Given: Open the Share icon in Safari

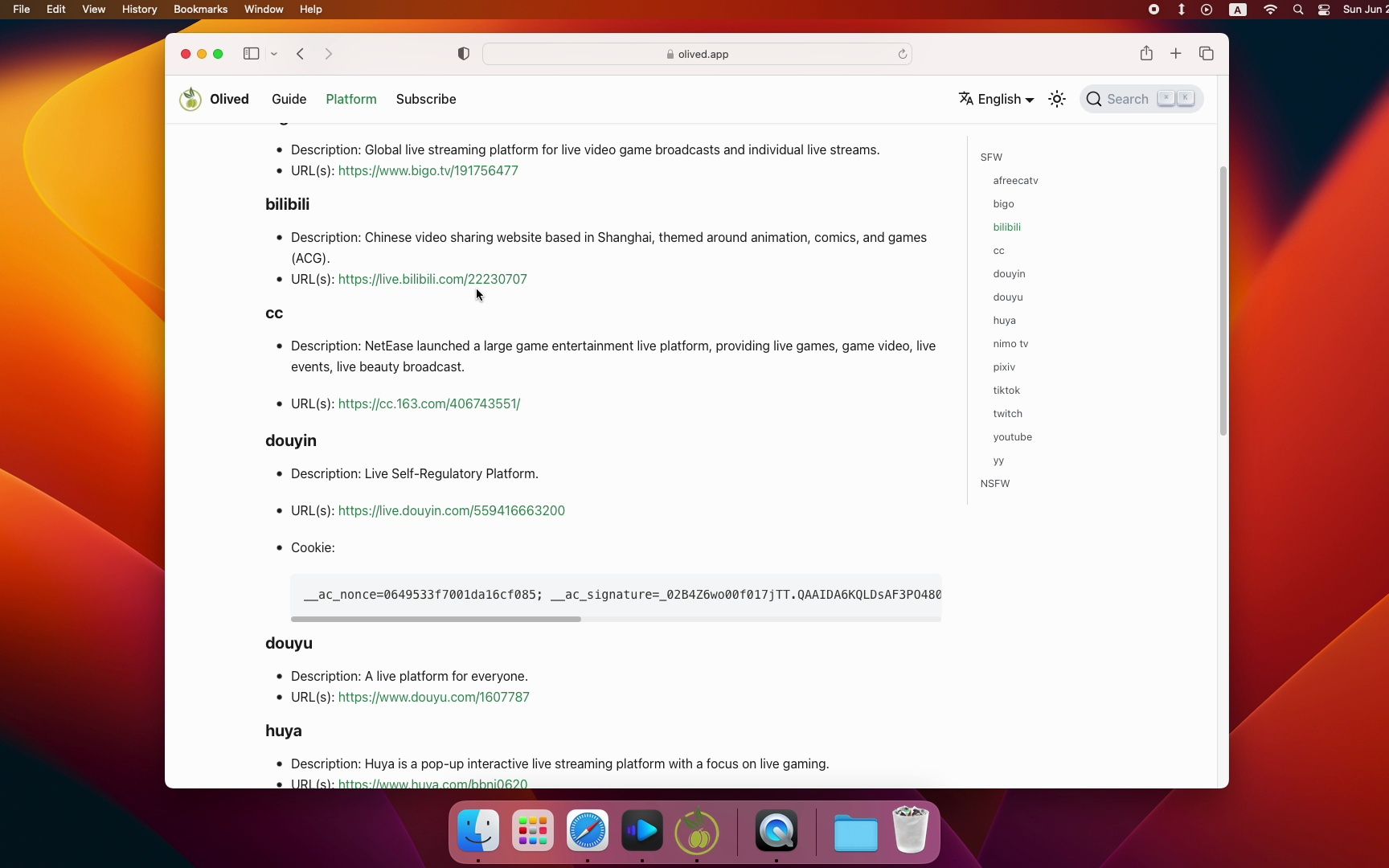Looking at the screenshot, I should (x=1146, y=53).
